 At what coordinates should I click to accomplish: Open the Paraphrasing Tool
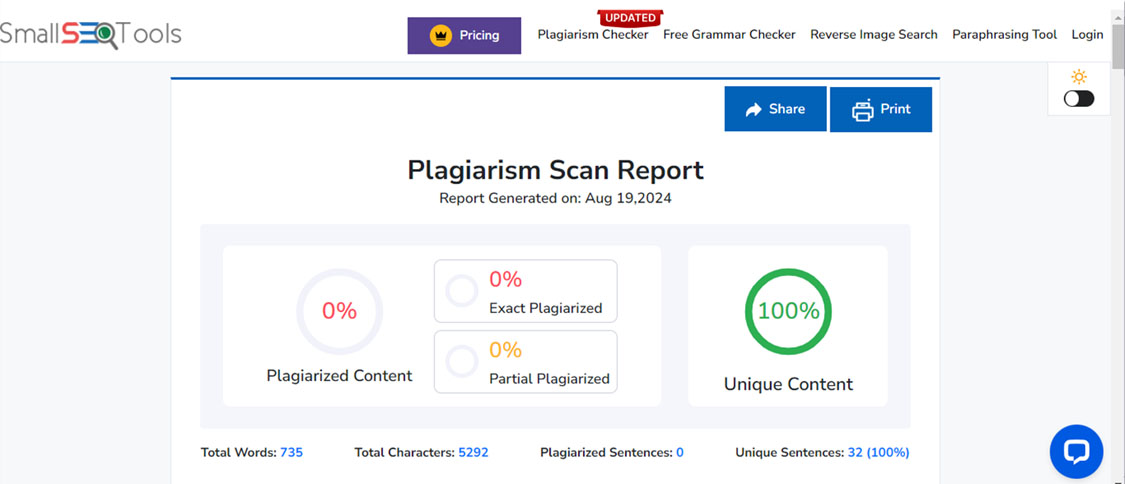[1004, 35]
